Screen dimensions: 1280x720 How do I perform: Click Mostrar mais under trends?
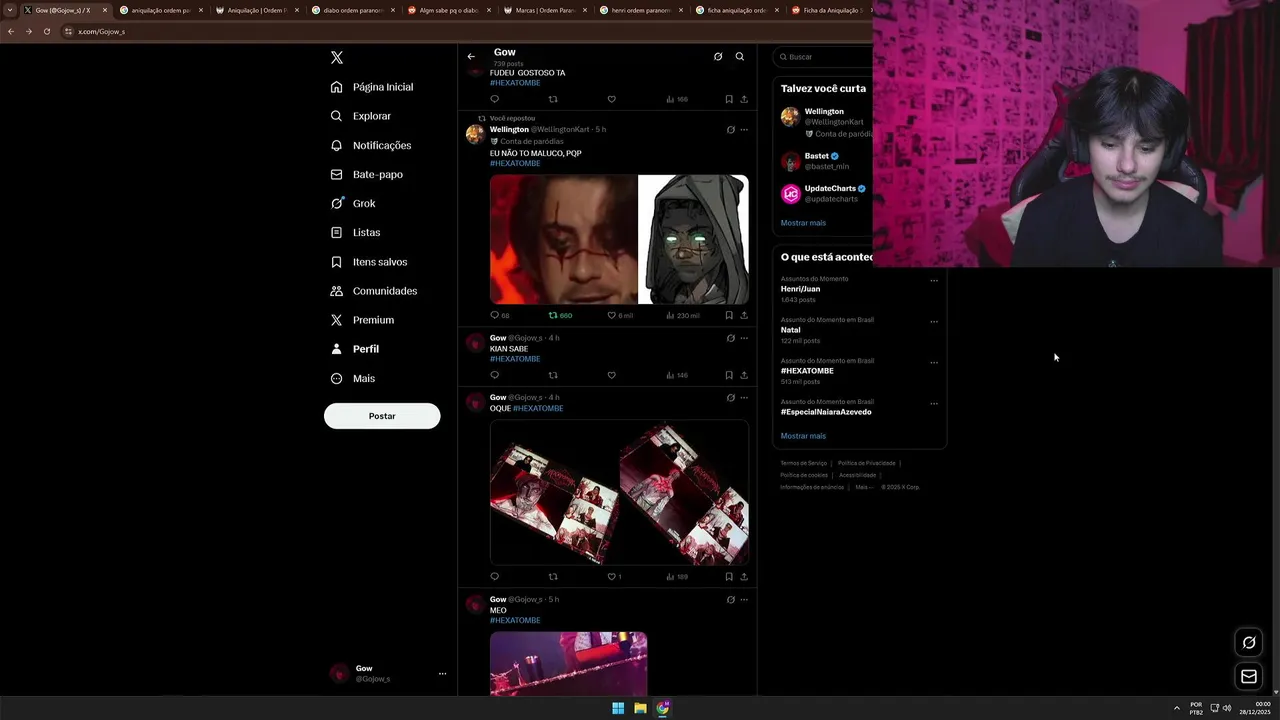pyautogui.click(x=803, y=436)
